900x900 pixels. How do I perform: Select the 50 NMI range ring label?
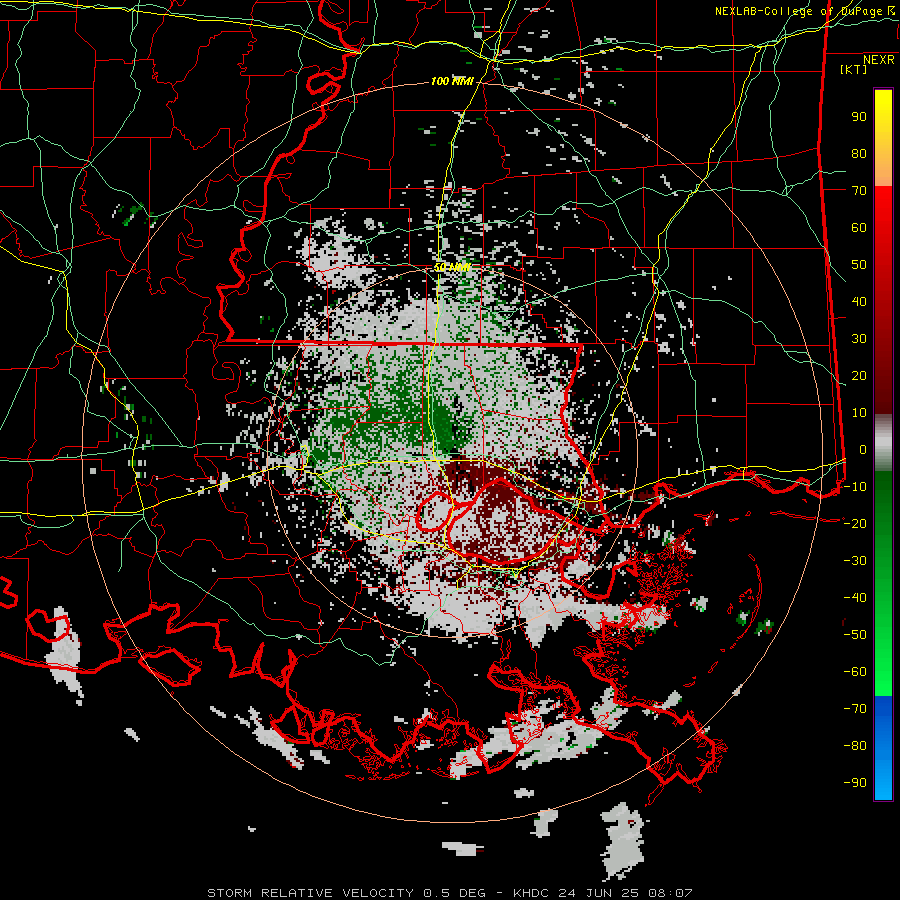click(452, 267)
